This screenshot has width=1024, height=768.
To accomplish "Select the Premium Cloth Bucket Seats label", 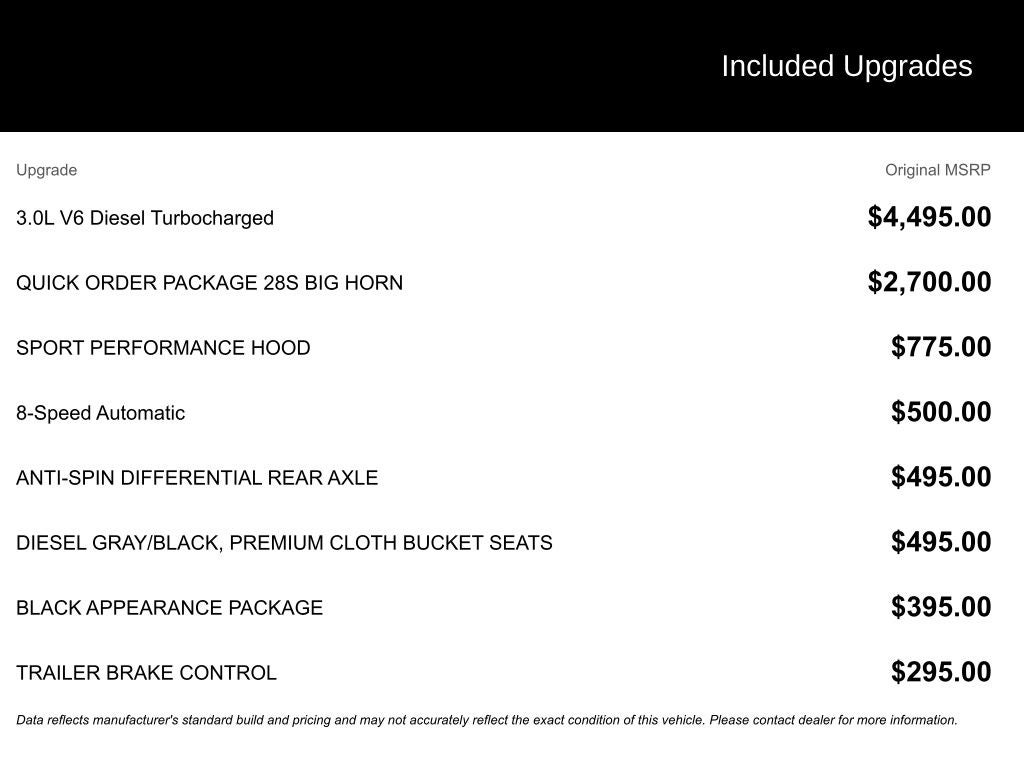I will 284,543.
